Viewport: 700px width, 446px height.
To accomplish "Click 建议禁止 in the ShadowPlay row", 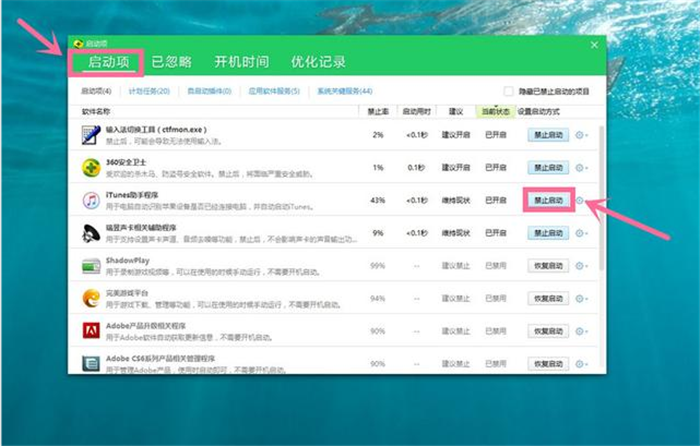I will click(x=456, y=266).
